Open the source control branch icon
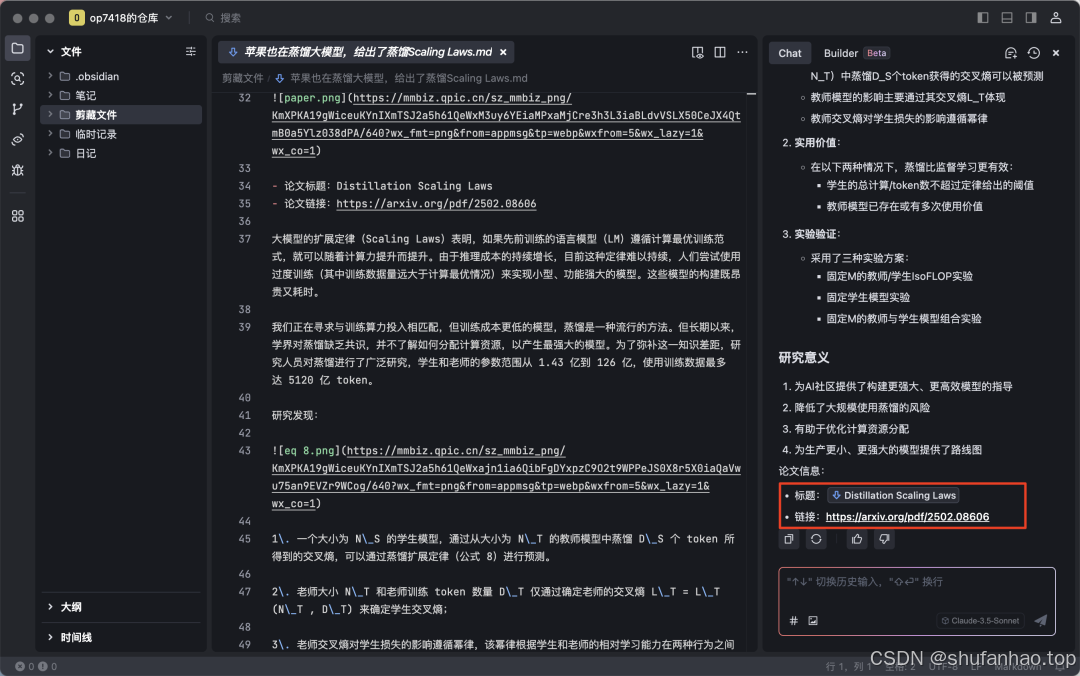Viewport: 1080px width, 676px height. (x=18, y=109)
